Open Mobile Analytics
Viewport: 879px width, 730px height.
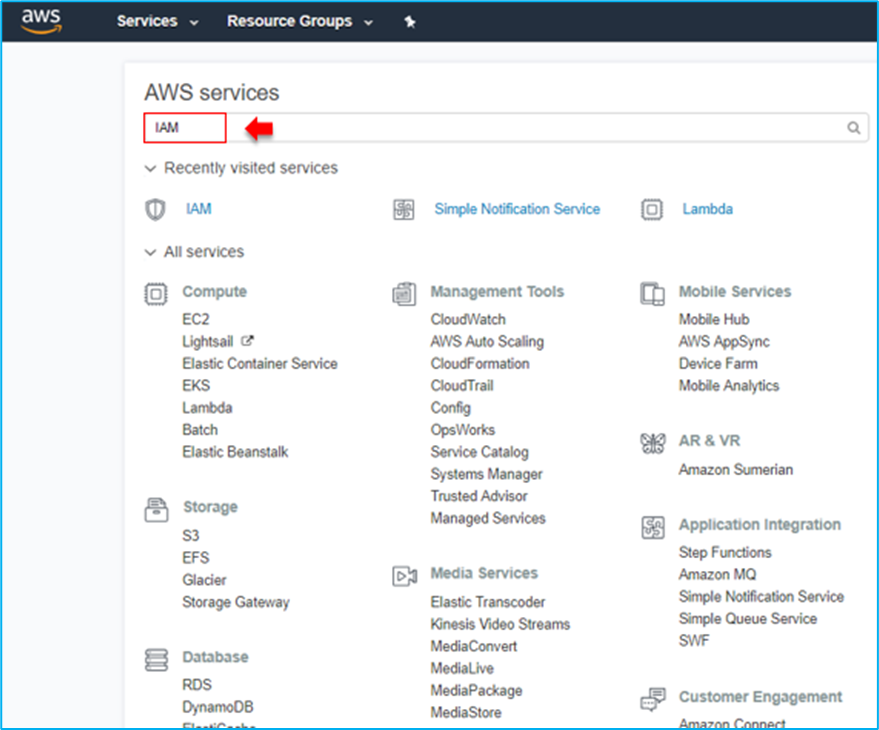click(729, 386)
